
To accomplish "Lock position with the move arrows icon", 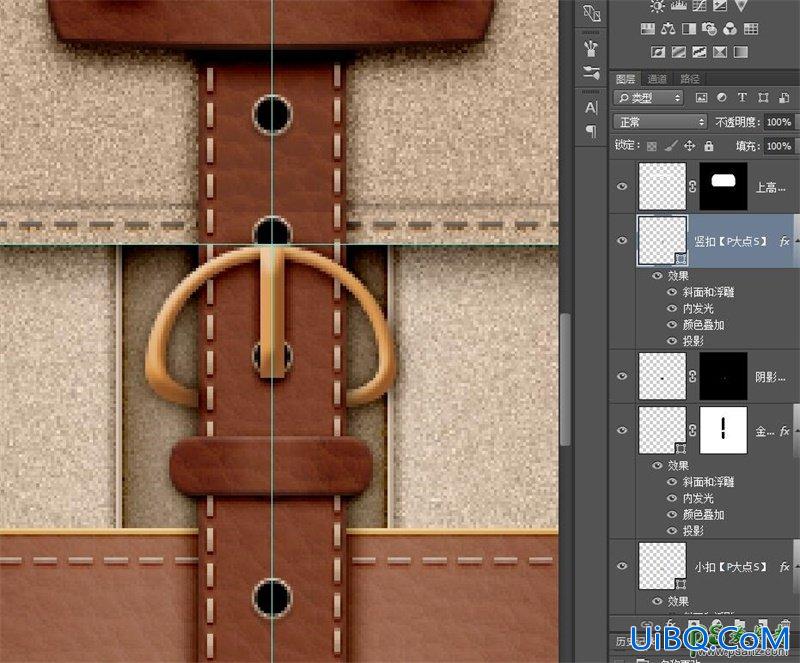I will point(689,146).
